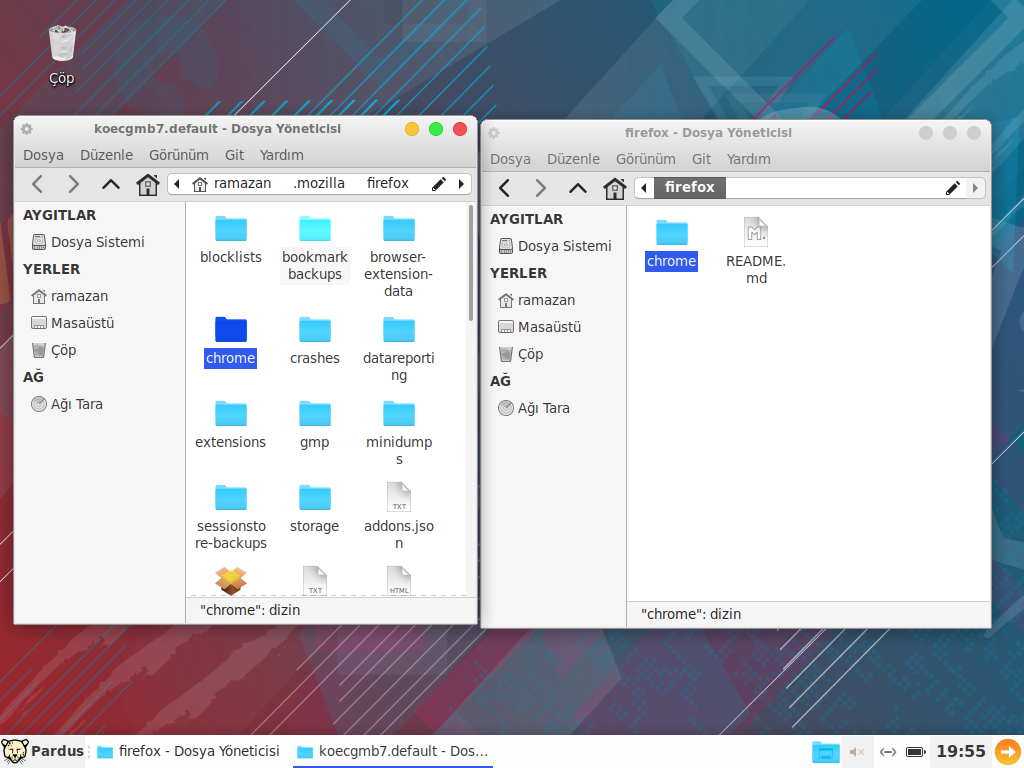Select the chrome folder in firefox window
Screen dimensions: 1024x768
pos(671,245)
